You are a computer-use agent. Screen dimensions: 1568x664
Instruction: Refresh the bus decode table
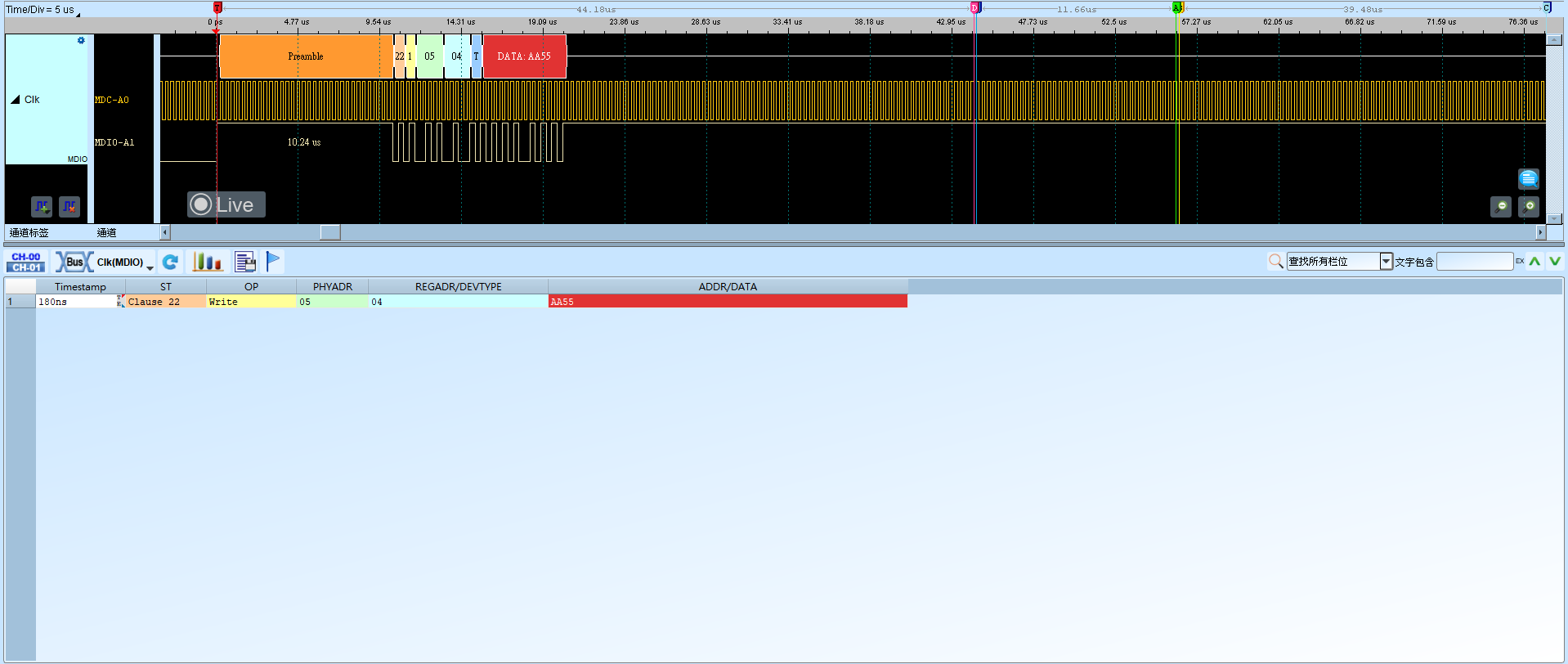pos(170,262)
